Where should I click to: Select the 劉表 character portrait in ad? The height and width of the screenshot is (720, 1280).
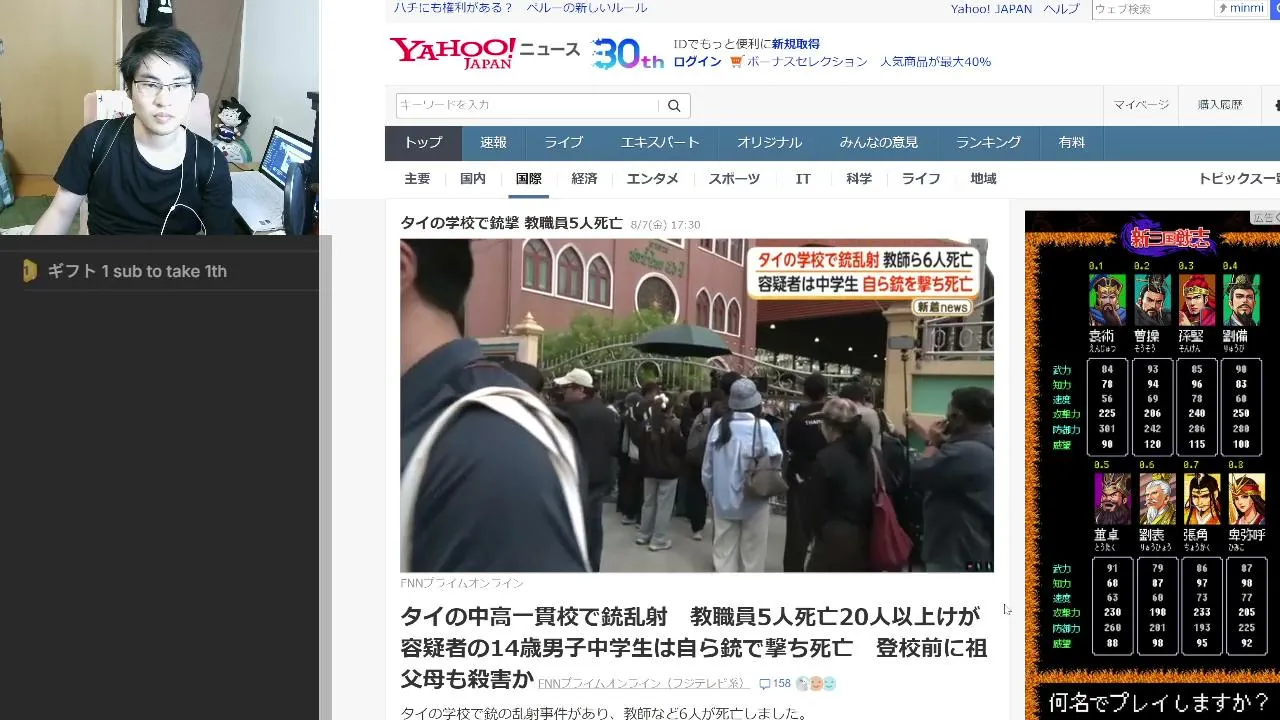pyautogui.click(x=1157, y=498)
